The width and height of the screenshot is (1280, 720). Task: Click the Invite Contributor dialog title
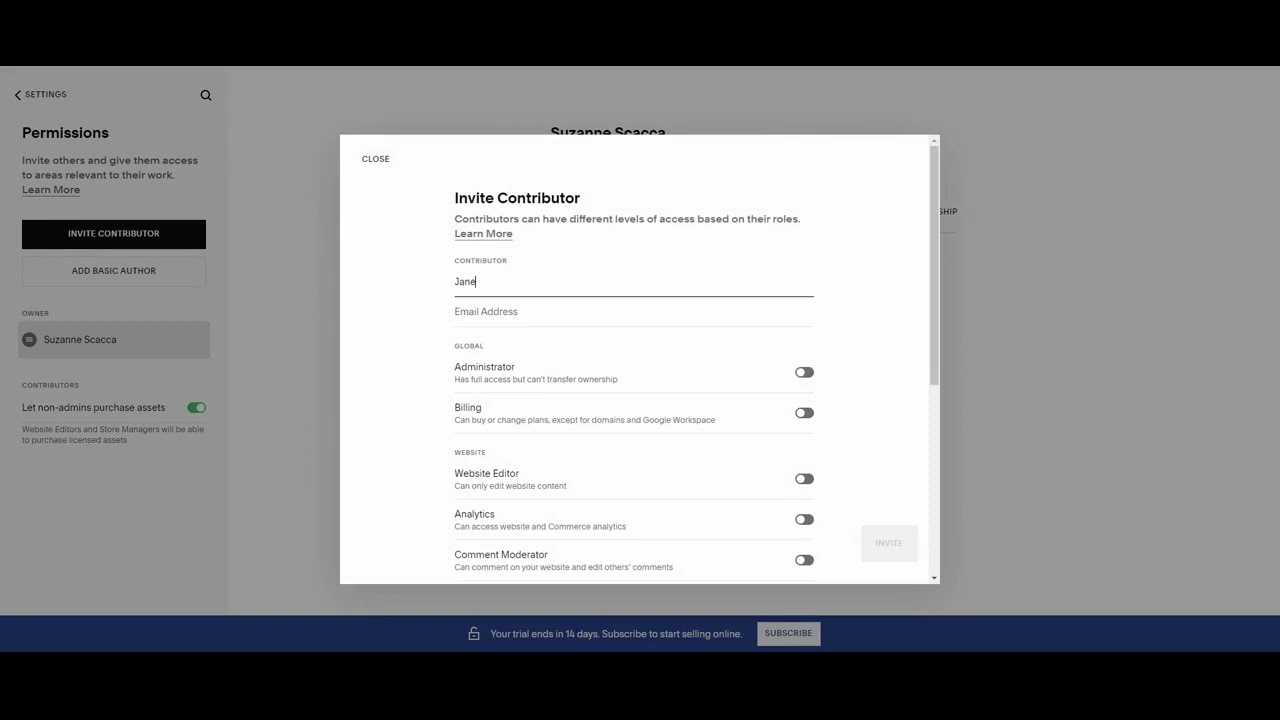[517, 198]
